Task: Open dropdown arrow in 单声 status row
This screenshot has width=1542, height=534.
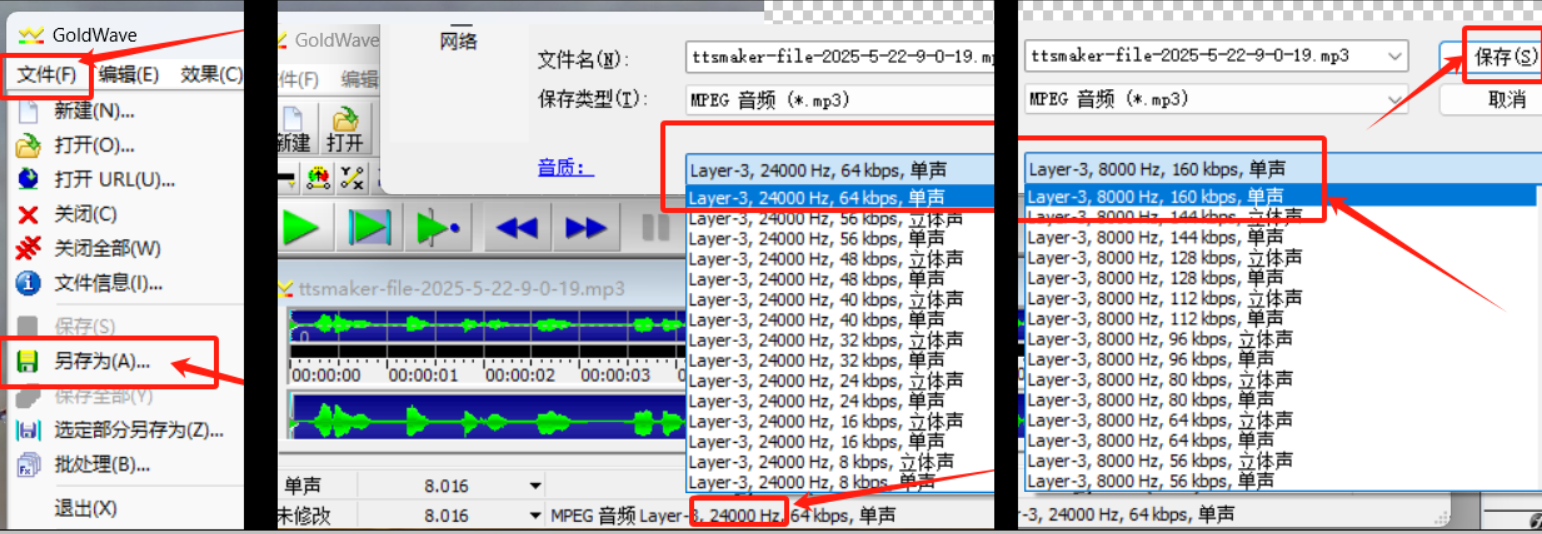Action: click(x=537, y=486)
